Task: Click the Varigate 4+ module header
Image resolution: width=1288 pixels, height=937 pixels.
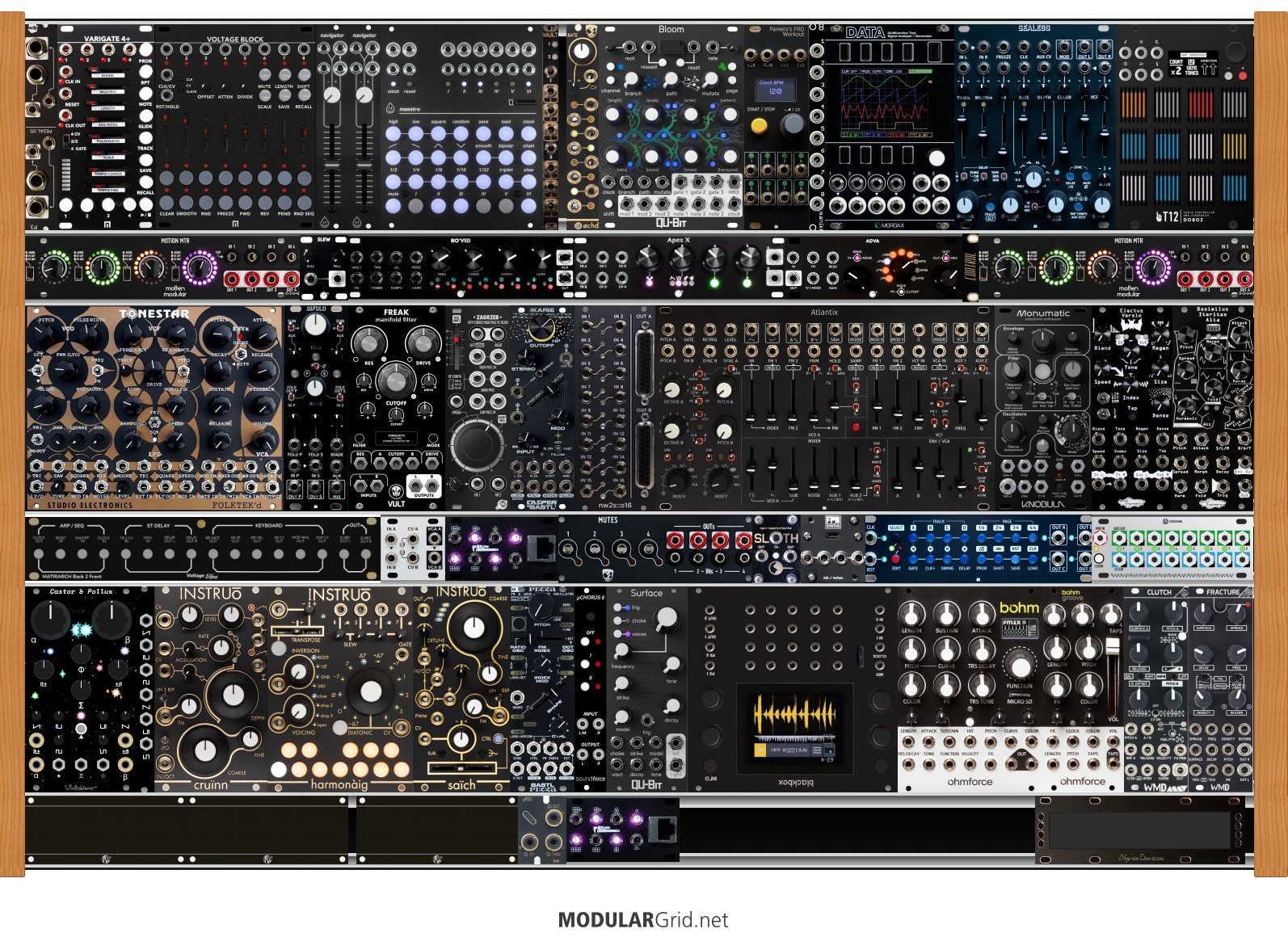Action: click(107, 39)
